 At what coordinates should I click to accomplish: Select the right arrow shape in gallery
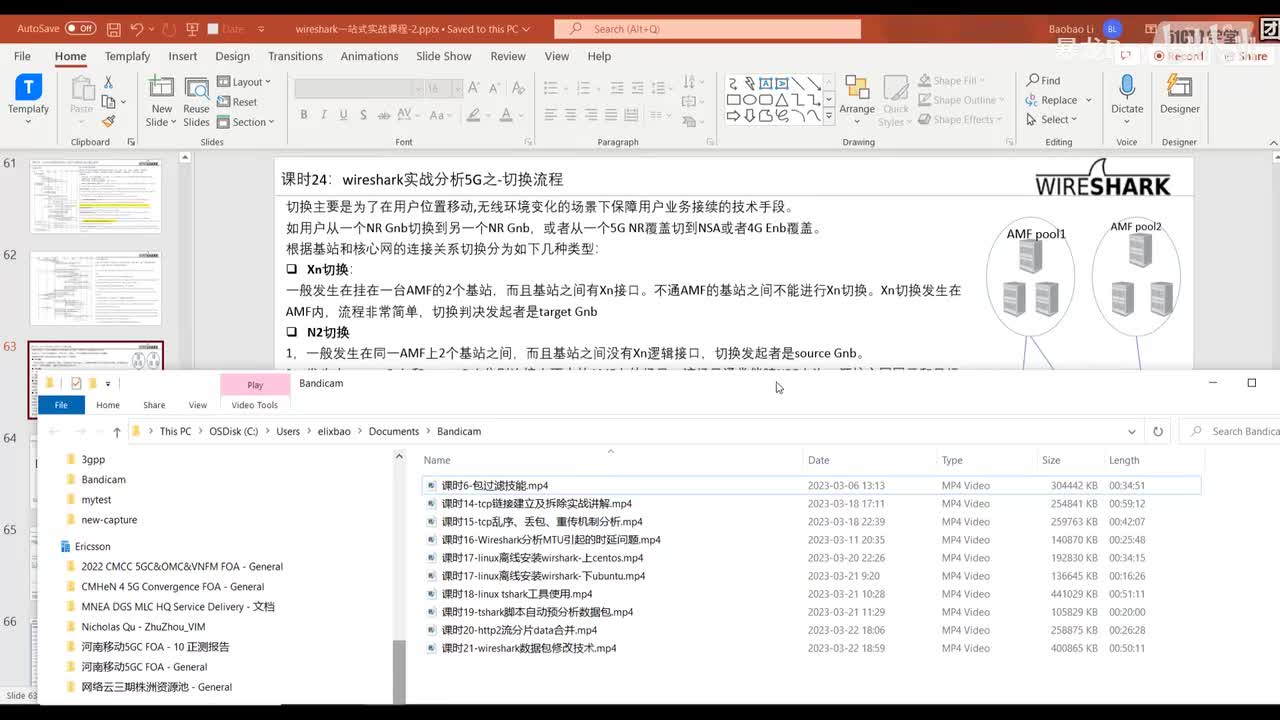[x=734, y=117]
